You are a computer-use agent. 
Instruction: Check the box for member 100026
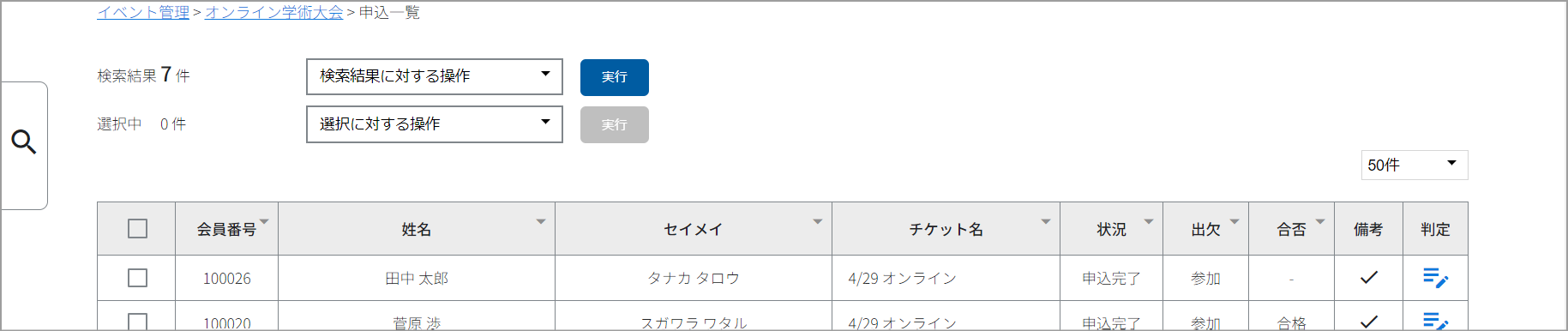pos(137,278)
